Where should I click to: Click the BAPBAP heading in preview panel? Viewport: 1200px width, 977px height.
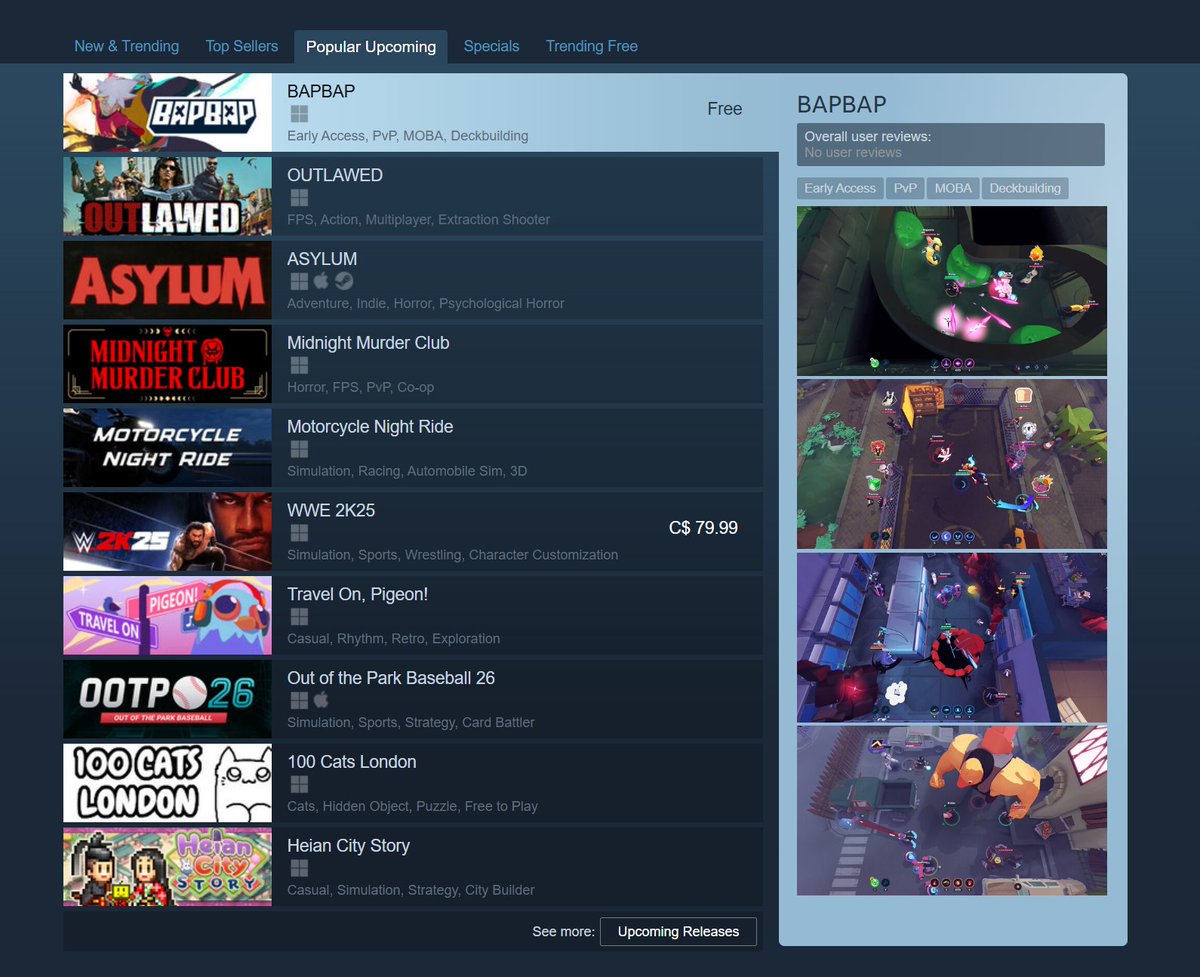coord(842,104)
